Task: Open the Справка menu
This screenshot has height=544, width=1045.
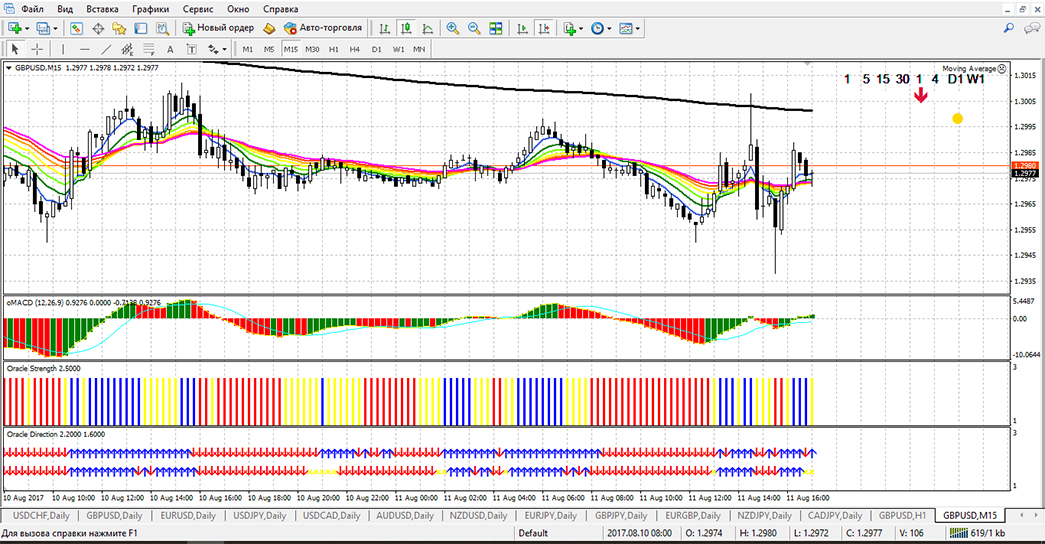Action: tap(281, 9)
